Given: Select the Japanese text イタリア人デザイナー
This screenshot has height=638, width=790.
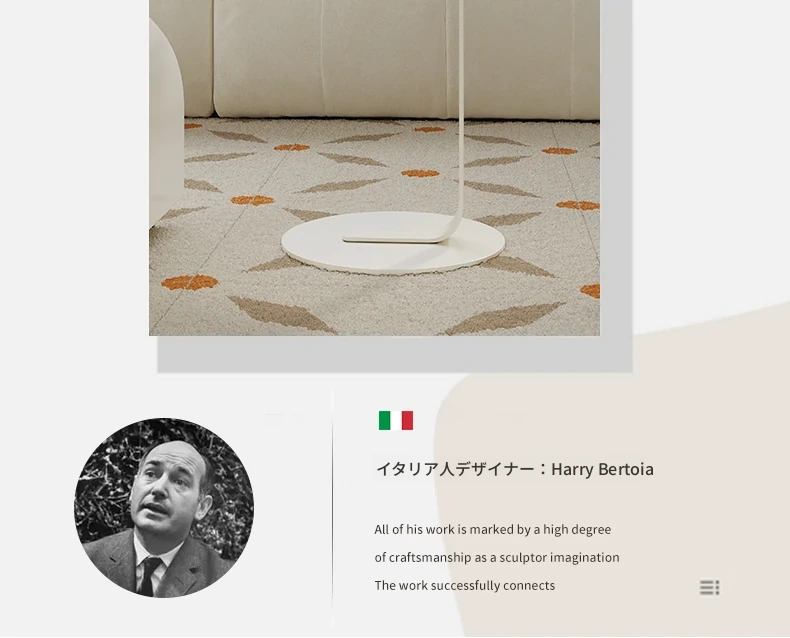Looking at the screenshot, I should point(455,469).
